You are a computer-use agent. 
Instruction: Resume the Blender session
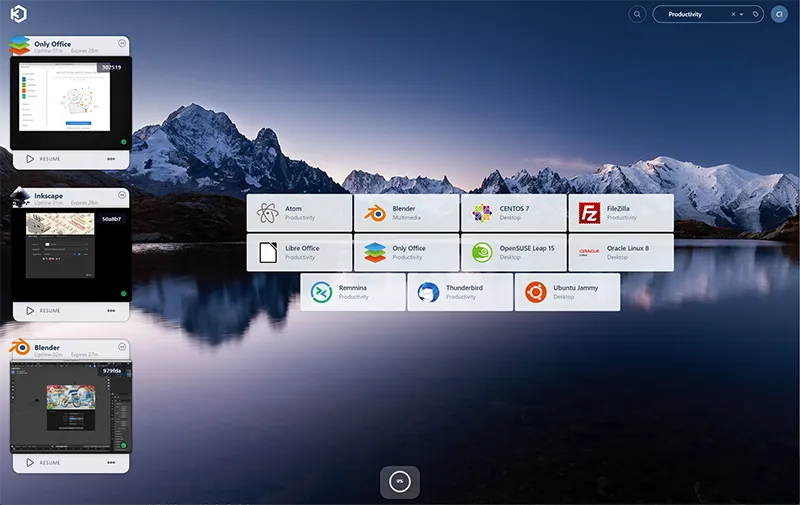pos(43,463)
